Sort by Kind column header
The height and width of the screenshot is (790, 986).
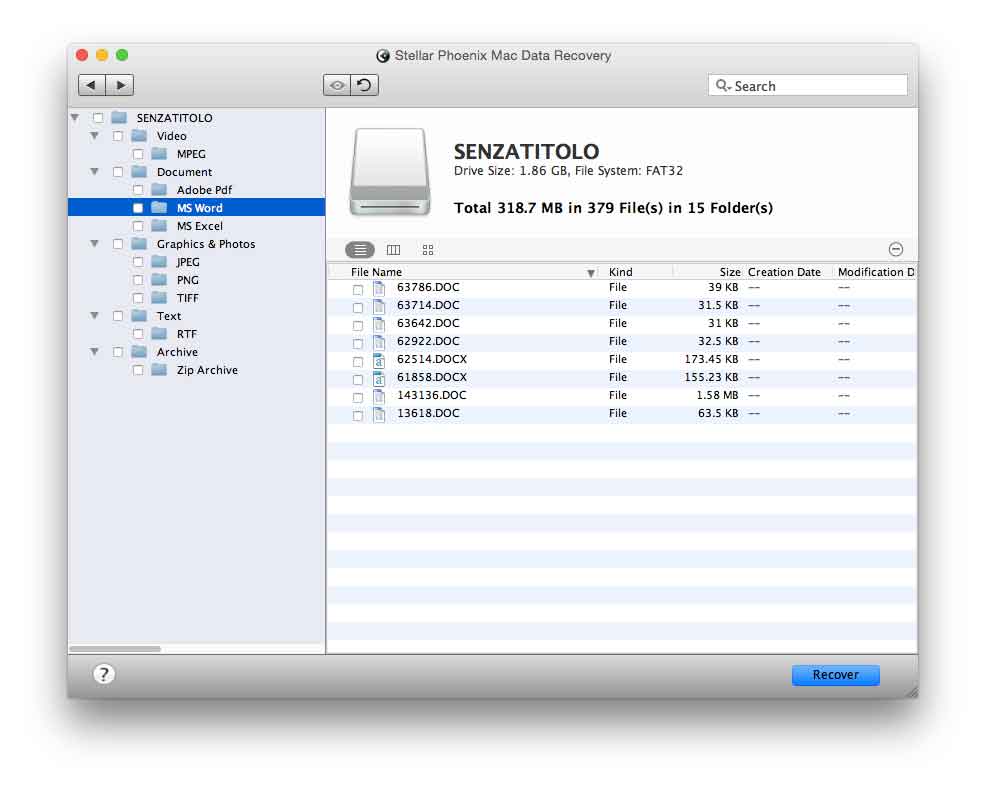pyautogui.click(x=635, y=272)
